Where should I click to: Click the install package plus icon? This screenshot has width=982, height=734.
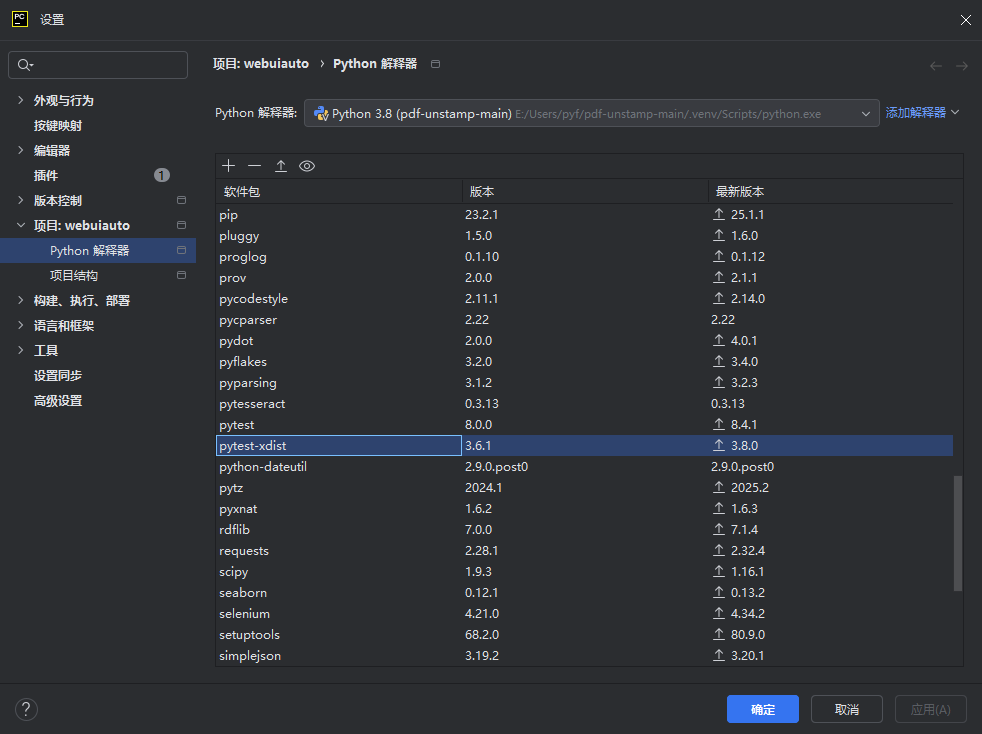(229, 166)
